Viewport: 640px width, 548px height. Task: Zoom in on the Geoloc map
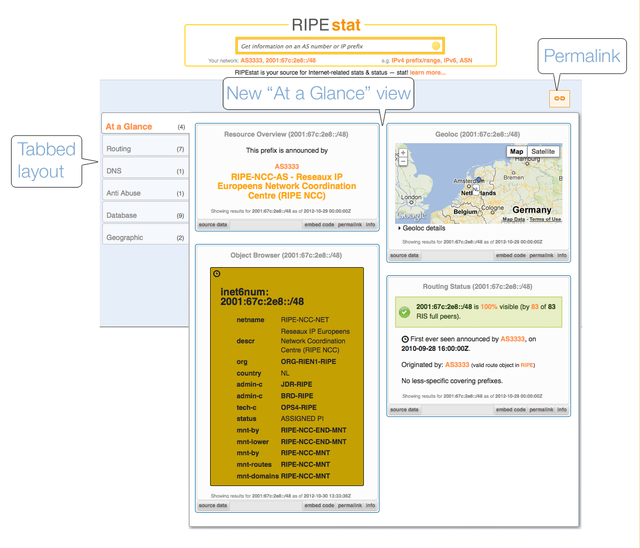point(403,153)
